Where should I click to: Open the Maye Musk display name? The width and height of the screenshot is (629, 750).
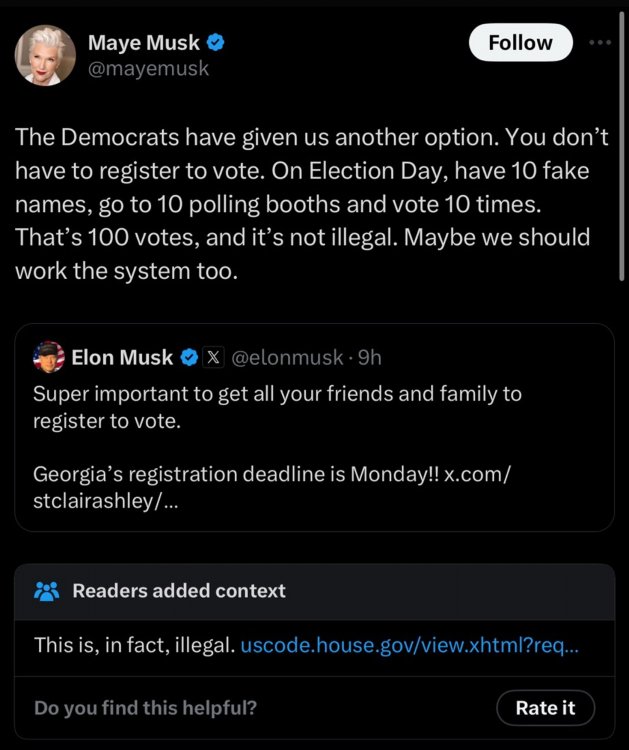point(144,43)
